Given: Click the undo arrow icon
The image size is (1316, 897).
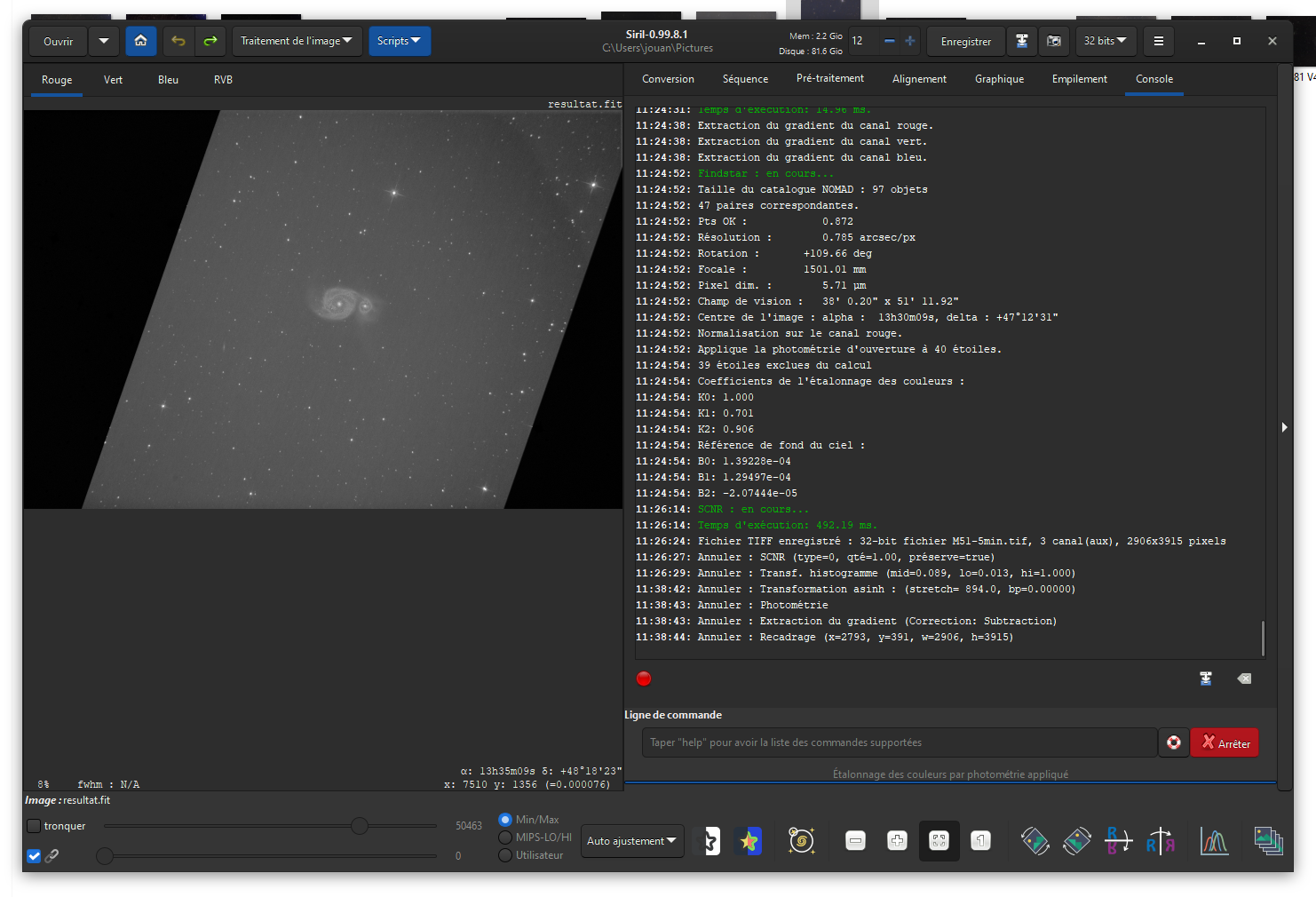Looking at the screenshot, I should [178, 41].
